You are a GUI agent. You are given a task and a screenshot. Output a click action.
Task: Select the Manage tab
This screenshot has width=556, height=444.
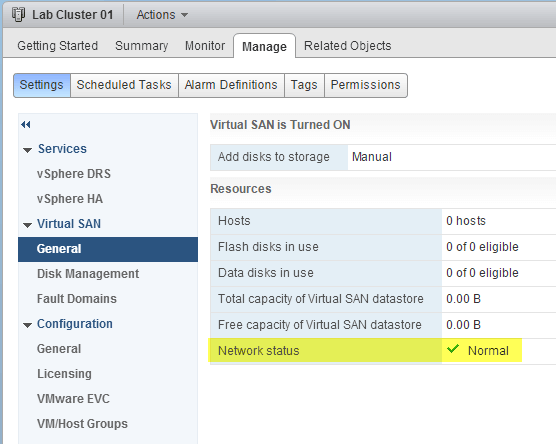point(264,46)
